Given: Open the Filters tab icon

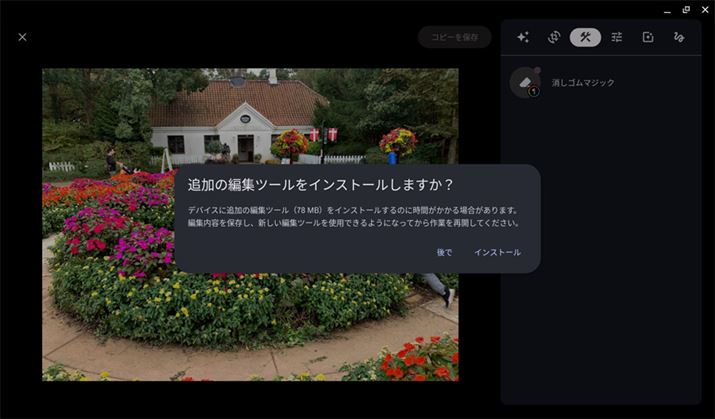Looking at the screenshot, I should 648,37.
